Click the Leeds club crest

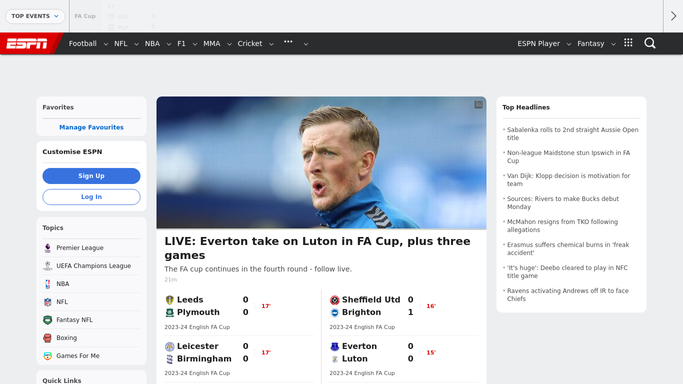coord(170,300)
